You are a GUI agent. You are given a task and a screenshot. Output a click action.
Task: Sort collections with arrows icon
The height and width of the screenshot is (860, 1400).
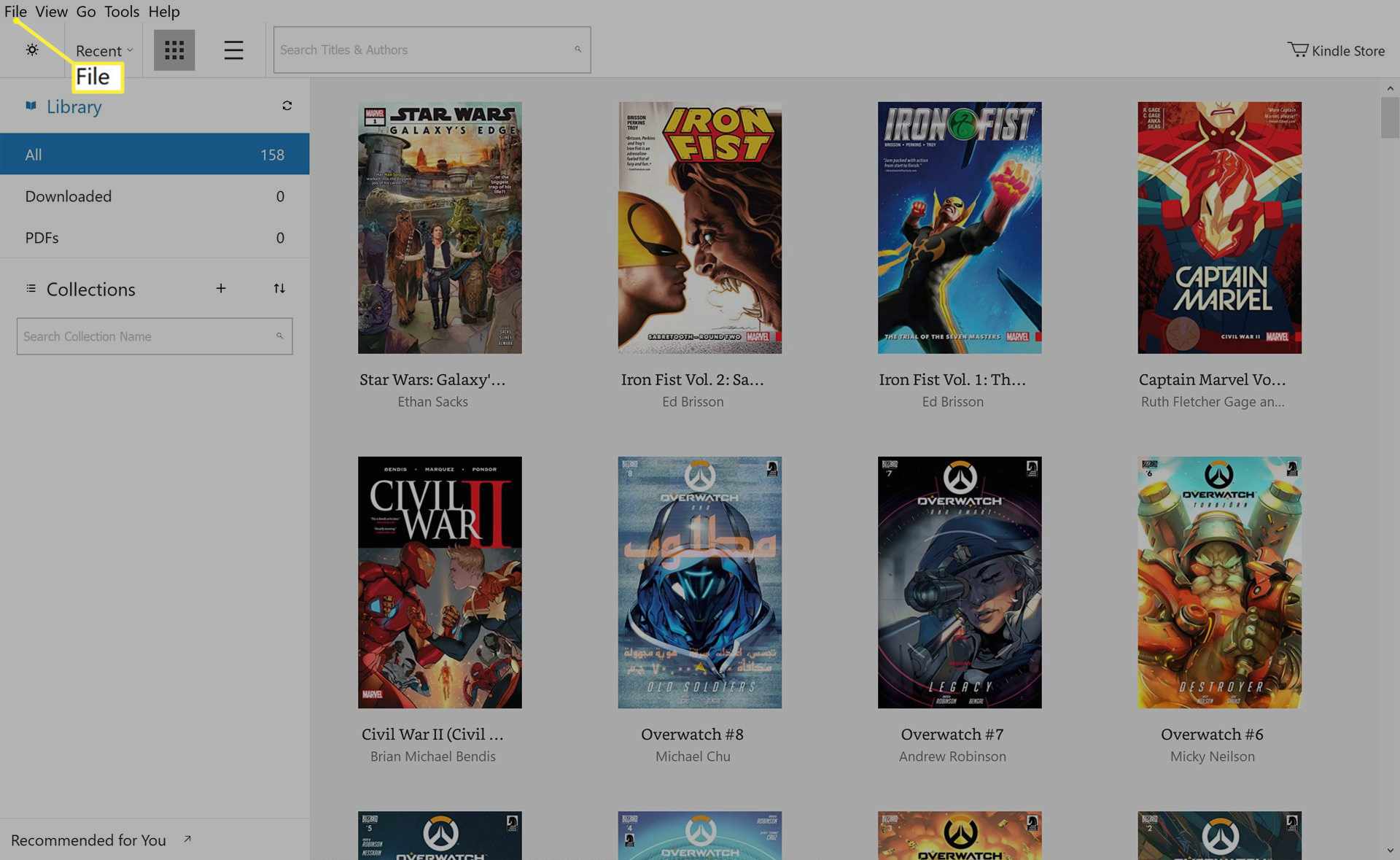pos(279,288)
